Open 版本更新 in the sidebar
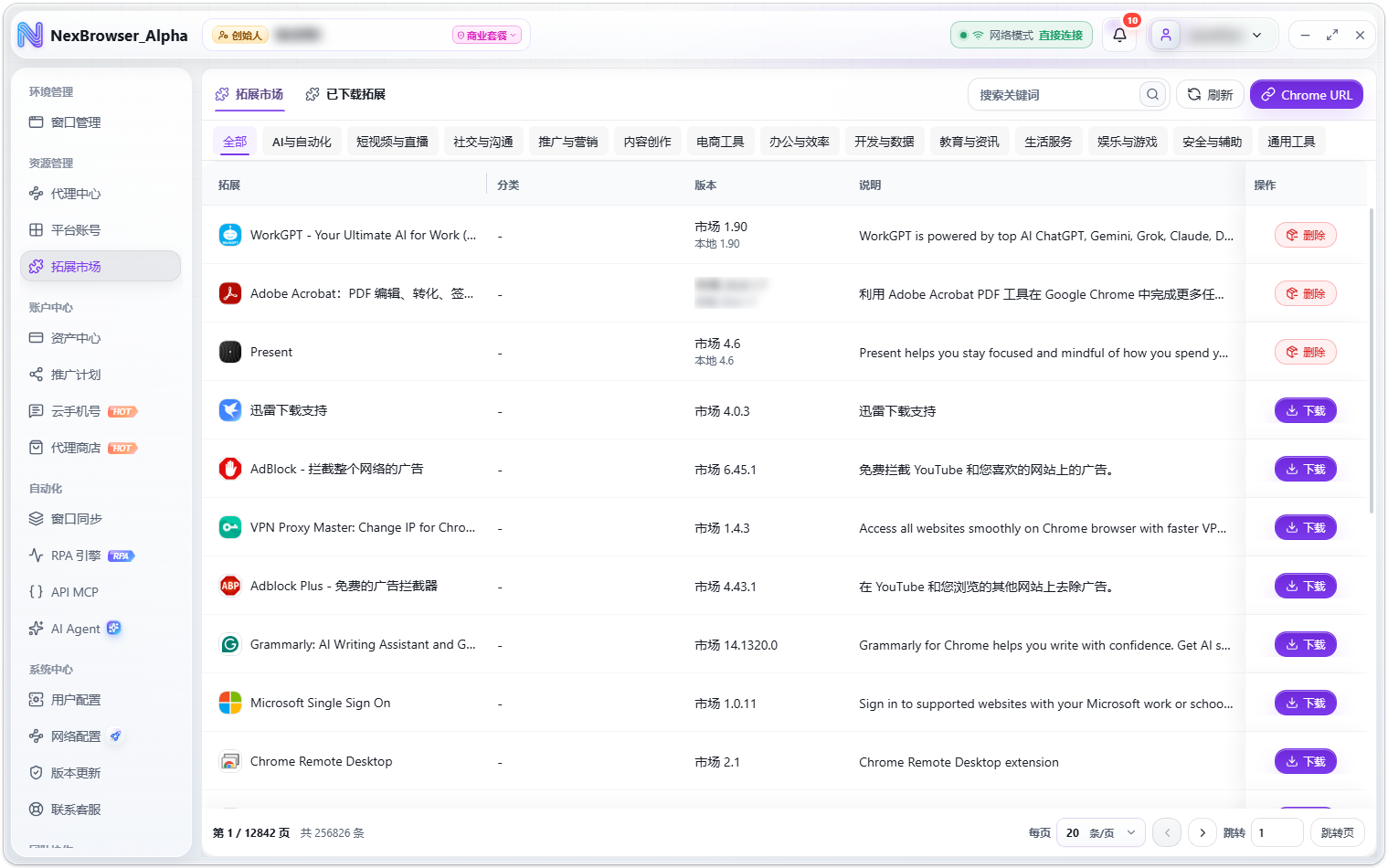Viewport: 1388px width, 868px height. tap(101, 773)
